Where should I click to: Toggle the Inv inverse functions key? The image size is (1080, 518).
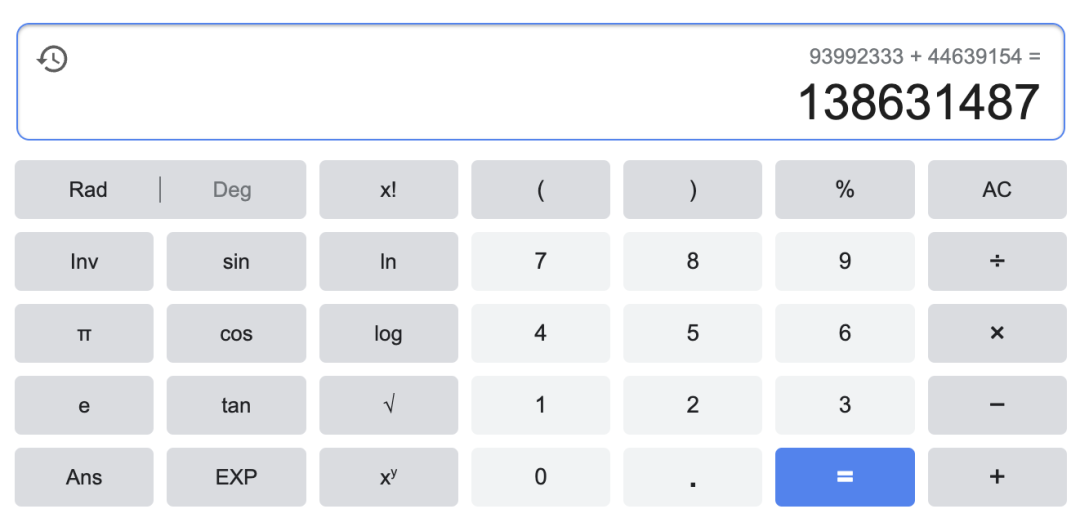(x=84, y=261)
